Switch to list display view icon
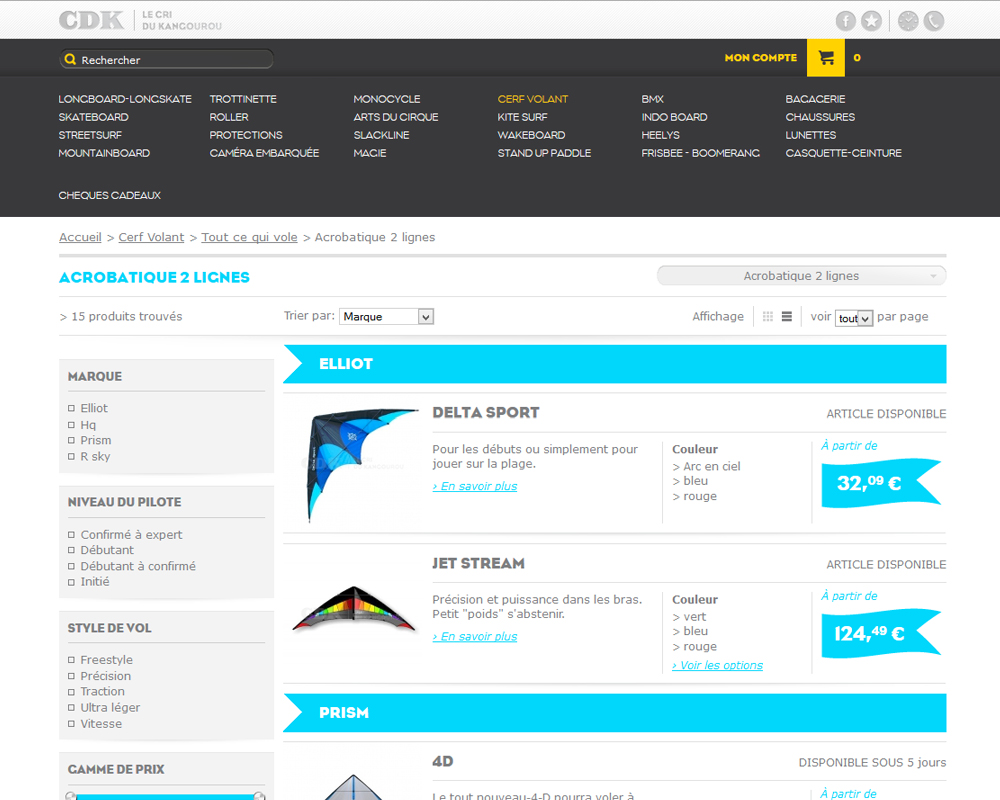This screenshot has width=1000, height=800. point(787,316)
